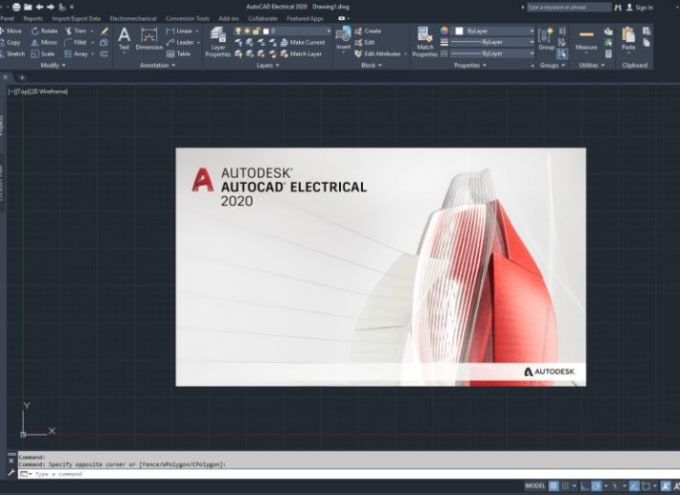Click the Text annotation tool
680x495 pixels.
tap(124, 38)
